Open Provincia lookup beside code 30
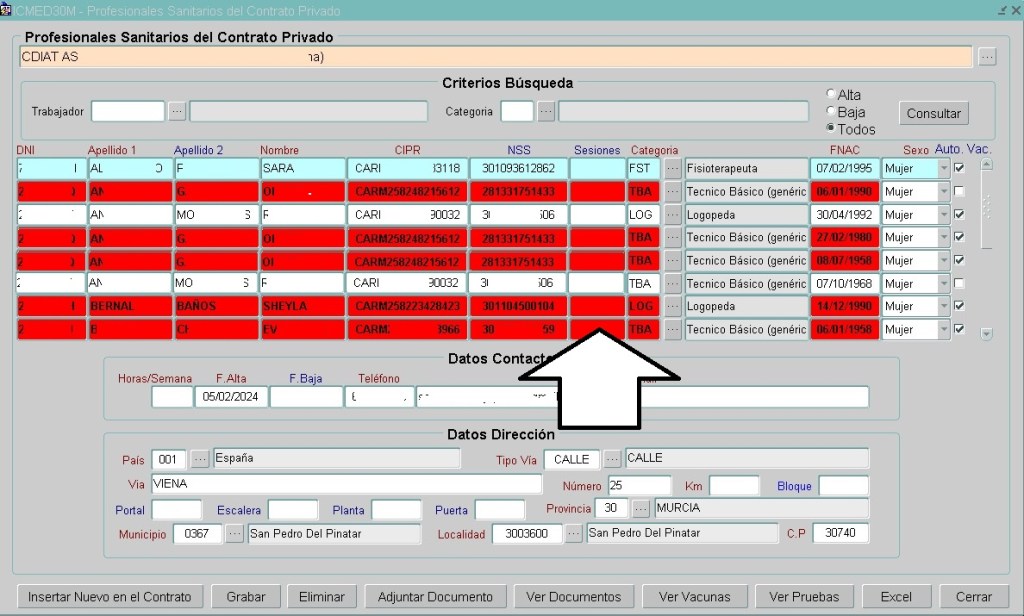 (x=641, y=508)
